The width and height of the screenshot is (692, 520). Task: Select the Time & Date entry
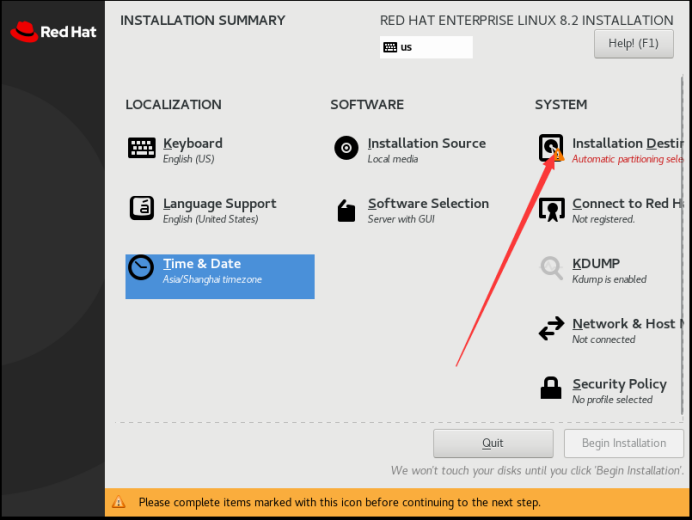click(220, 276)
